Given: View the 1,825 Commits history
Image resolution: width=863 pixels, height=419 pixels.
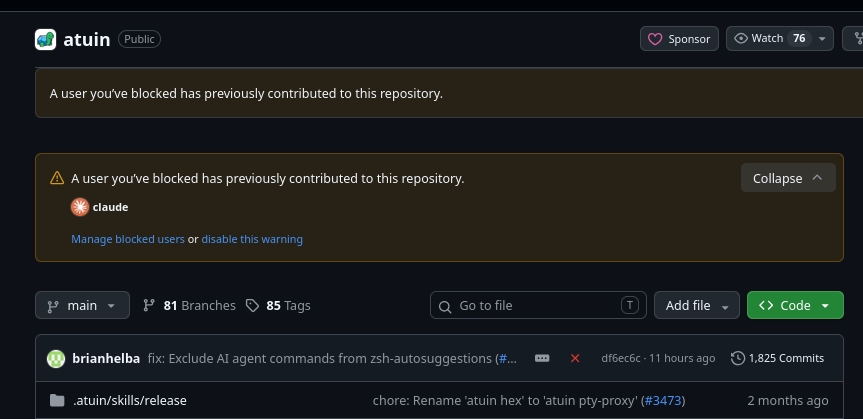Looking at the screenshot, I should tap(778, 358).
